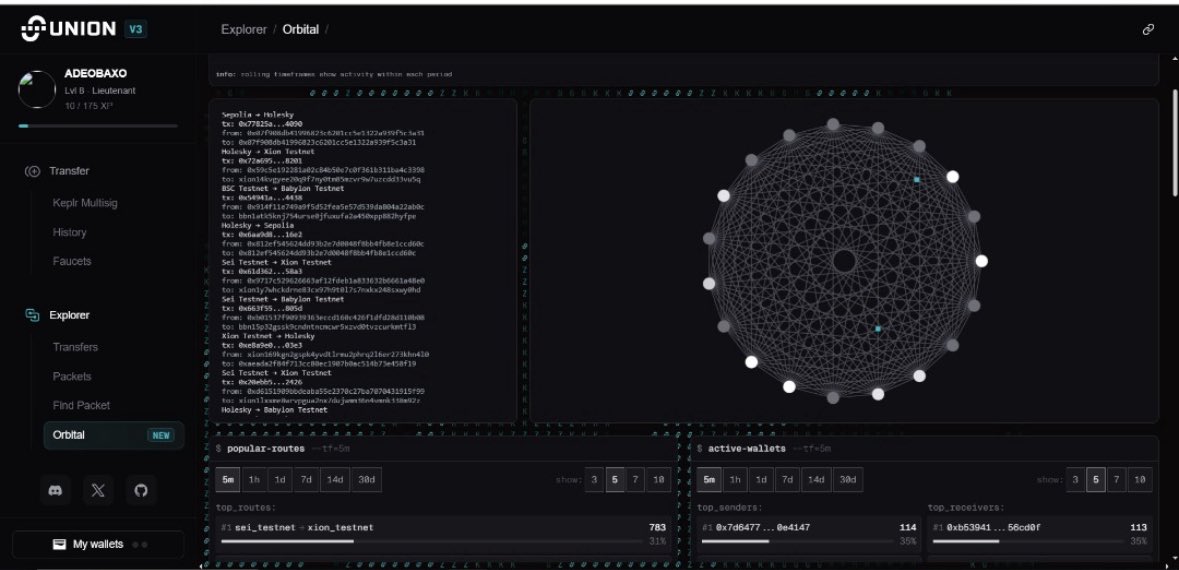Image resolution: width=1179 pixels, height=570 pixels.
Task: Show 3 entries in popular-routes
Action: [594, 480]
